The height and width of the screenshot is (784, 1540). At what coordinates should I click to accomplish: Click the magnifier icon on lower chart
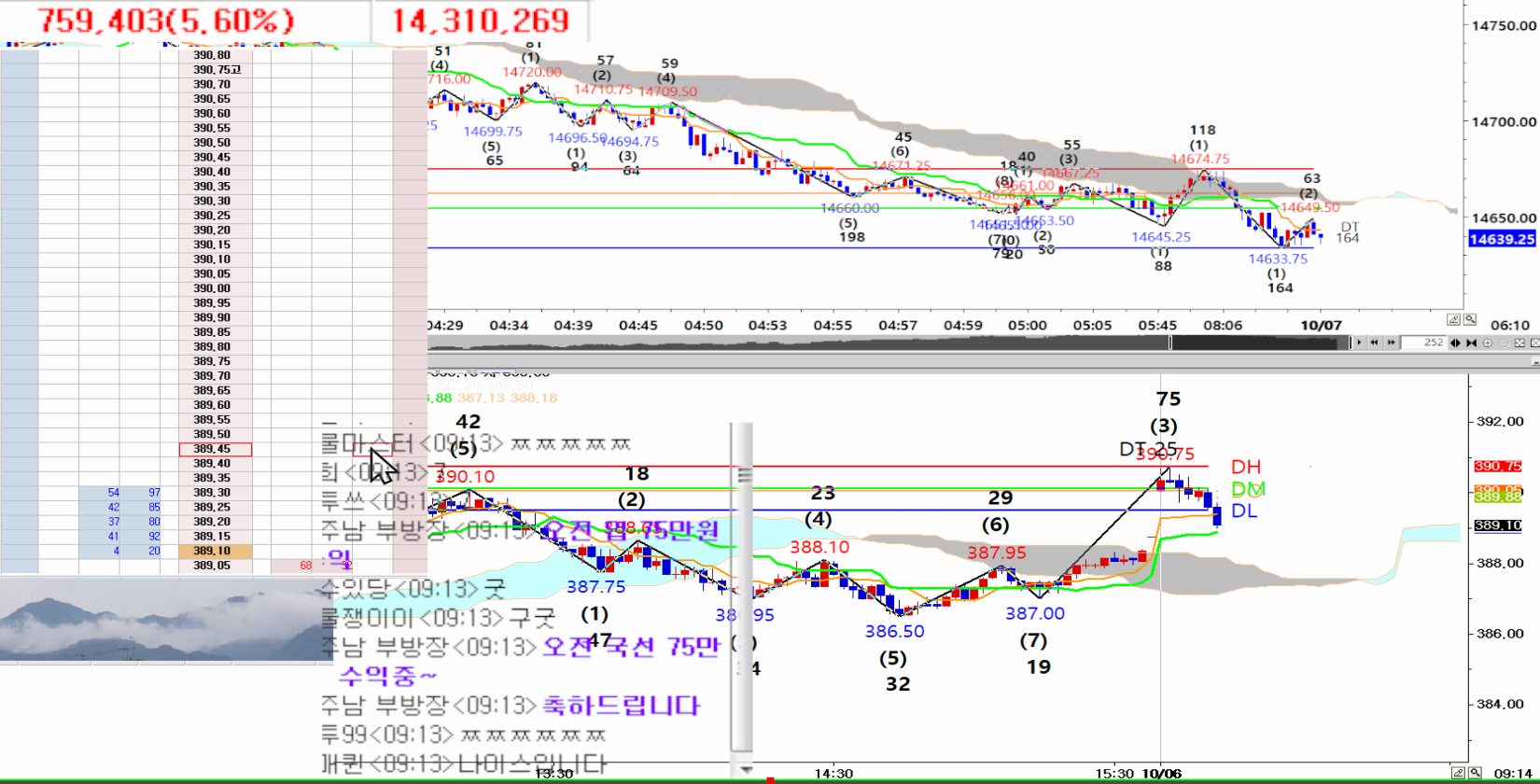[x=1475, y=773]
